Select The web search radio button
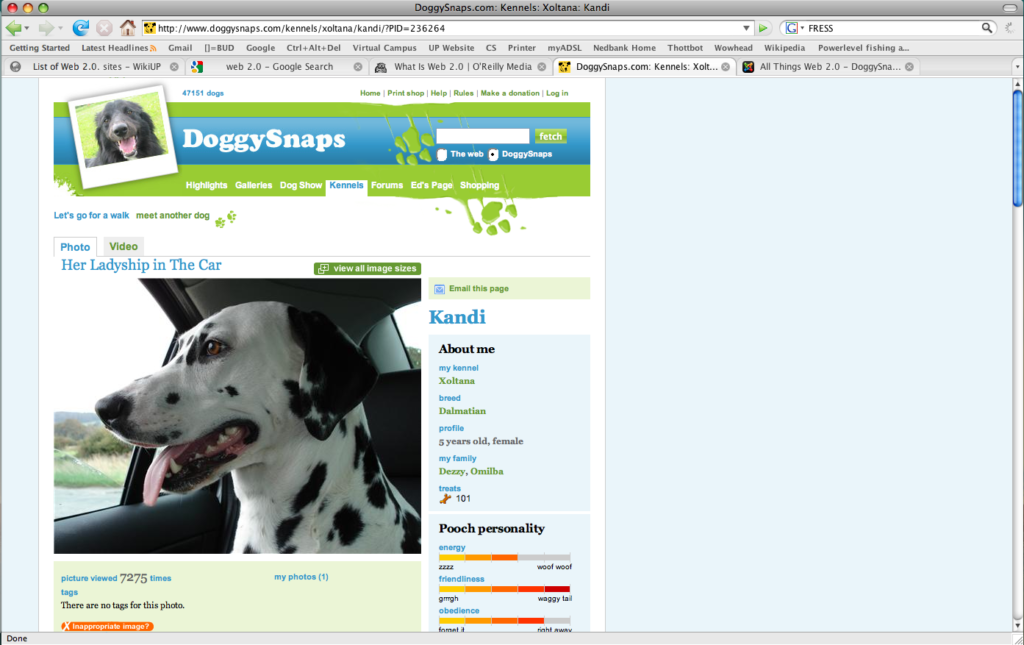Viewport: 1024px width, 645px height. click(x=442, y=153)
